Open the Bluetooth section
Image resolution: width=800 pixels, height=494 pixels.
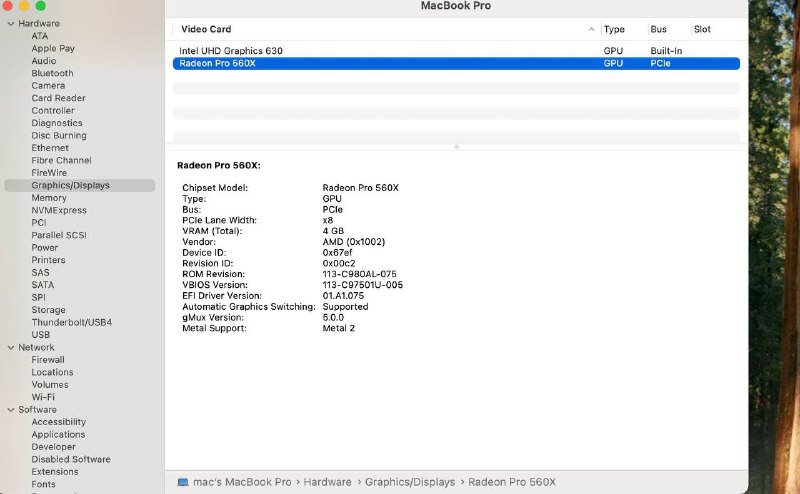tap(53, 73)
